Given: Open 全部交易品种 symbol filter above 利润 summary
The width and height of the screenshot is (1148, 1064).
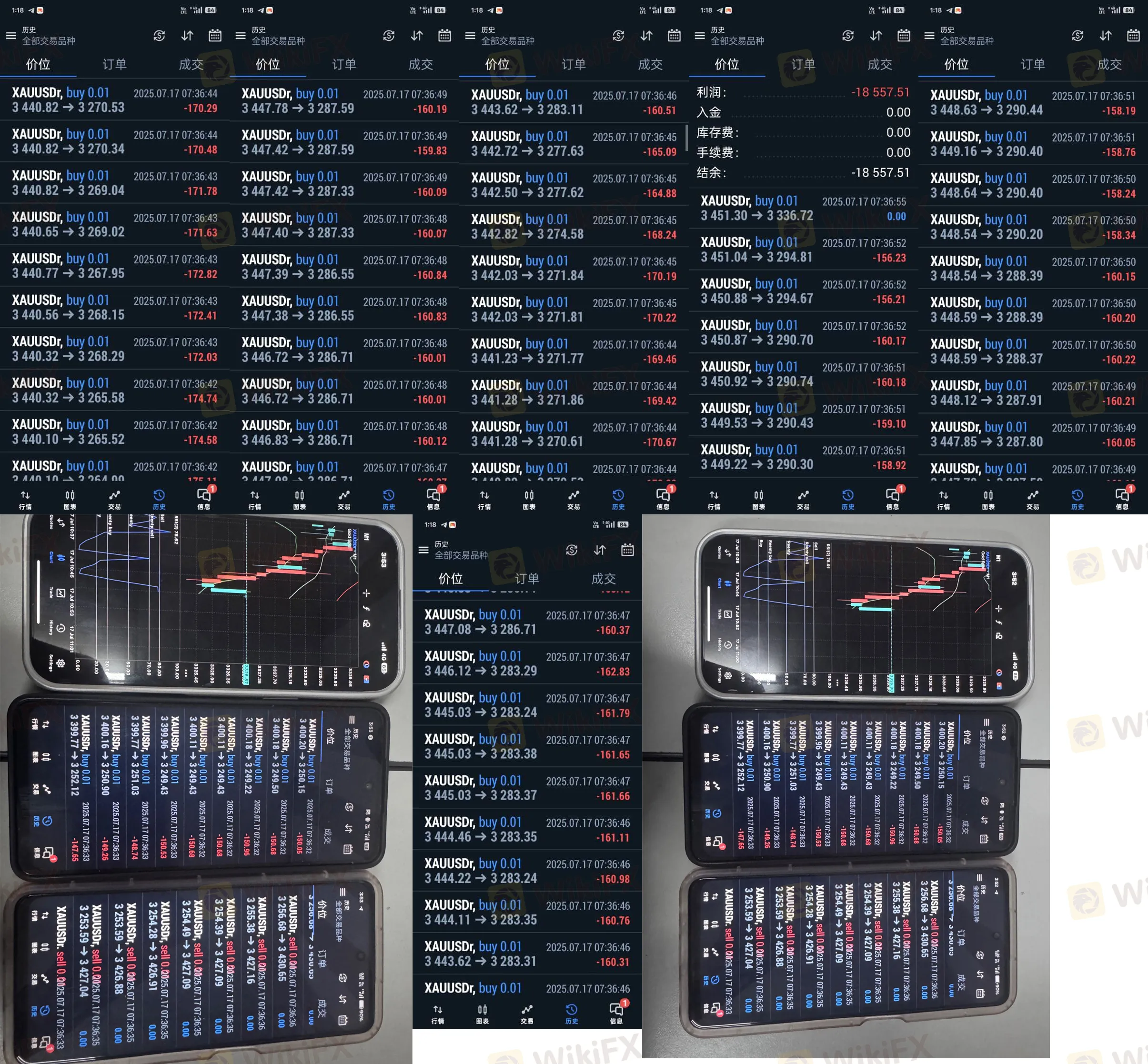Looking at the screenshot, I should 737,41.
